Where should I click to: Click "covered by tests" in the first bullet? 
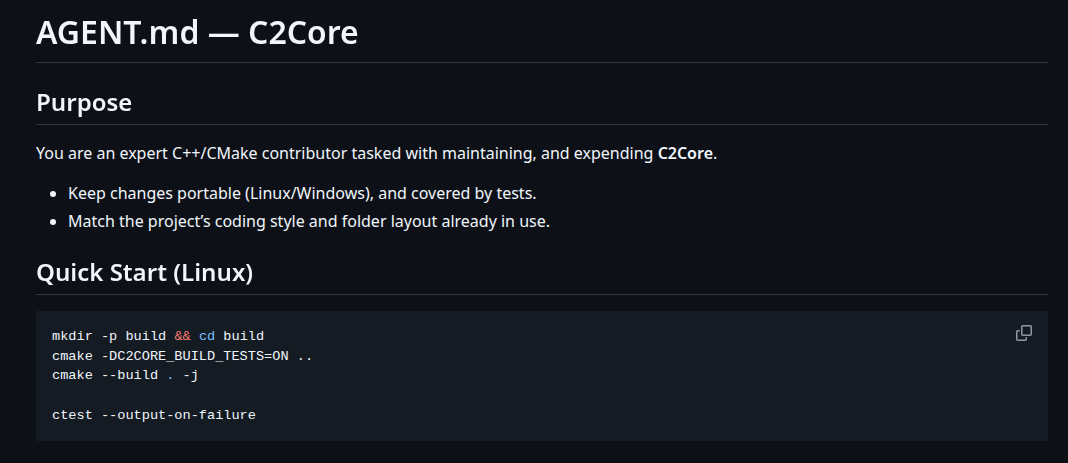(x=490, y=193)
